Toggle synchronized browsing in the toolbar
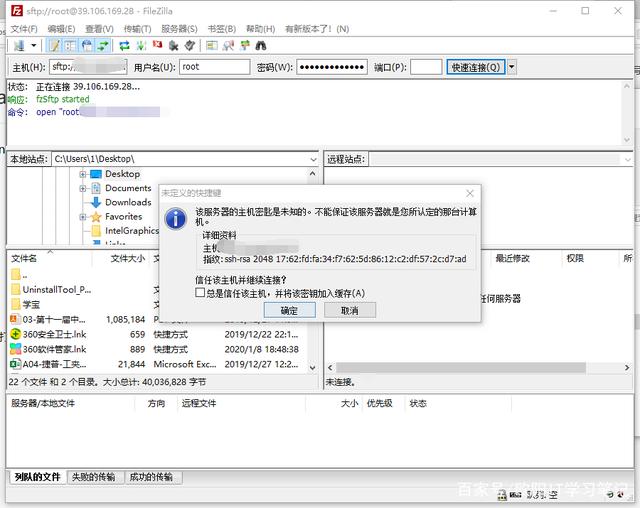Image resolution: width=640 pixels, height=508 pixels. point(245,46)
